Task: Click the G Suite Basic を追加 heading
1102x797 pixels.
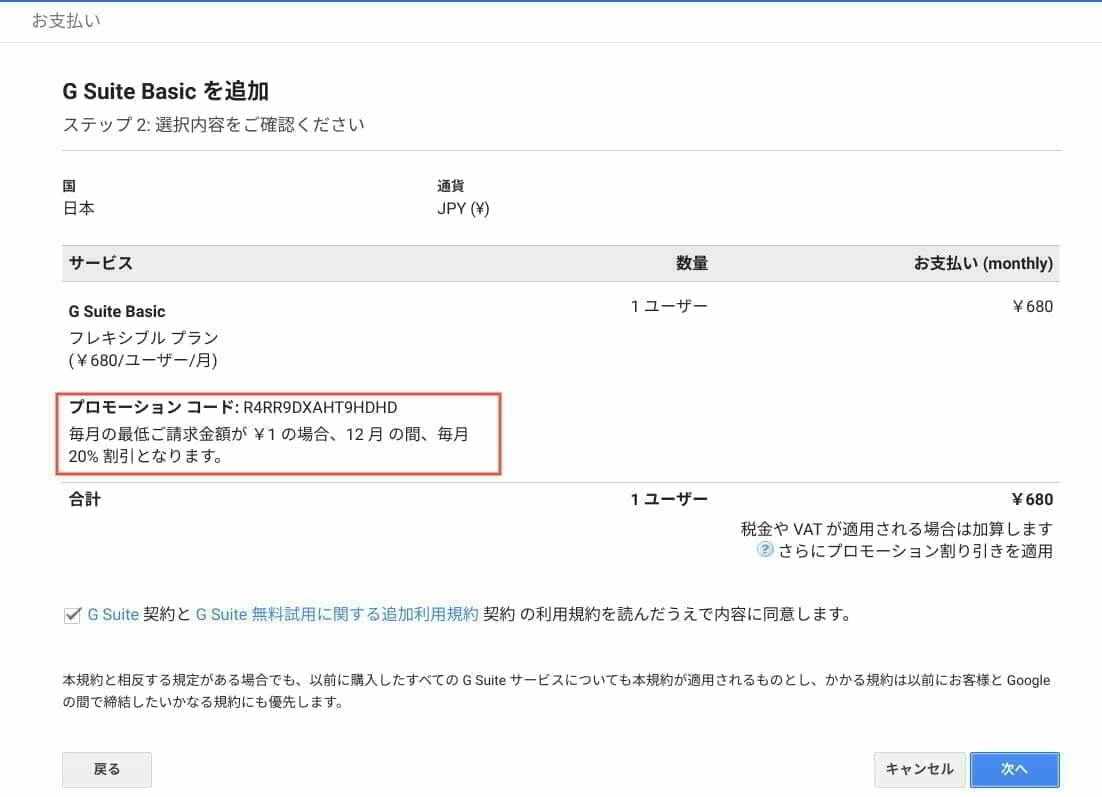Action: click(166, 91)
